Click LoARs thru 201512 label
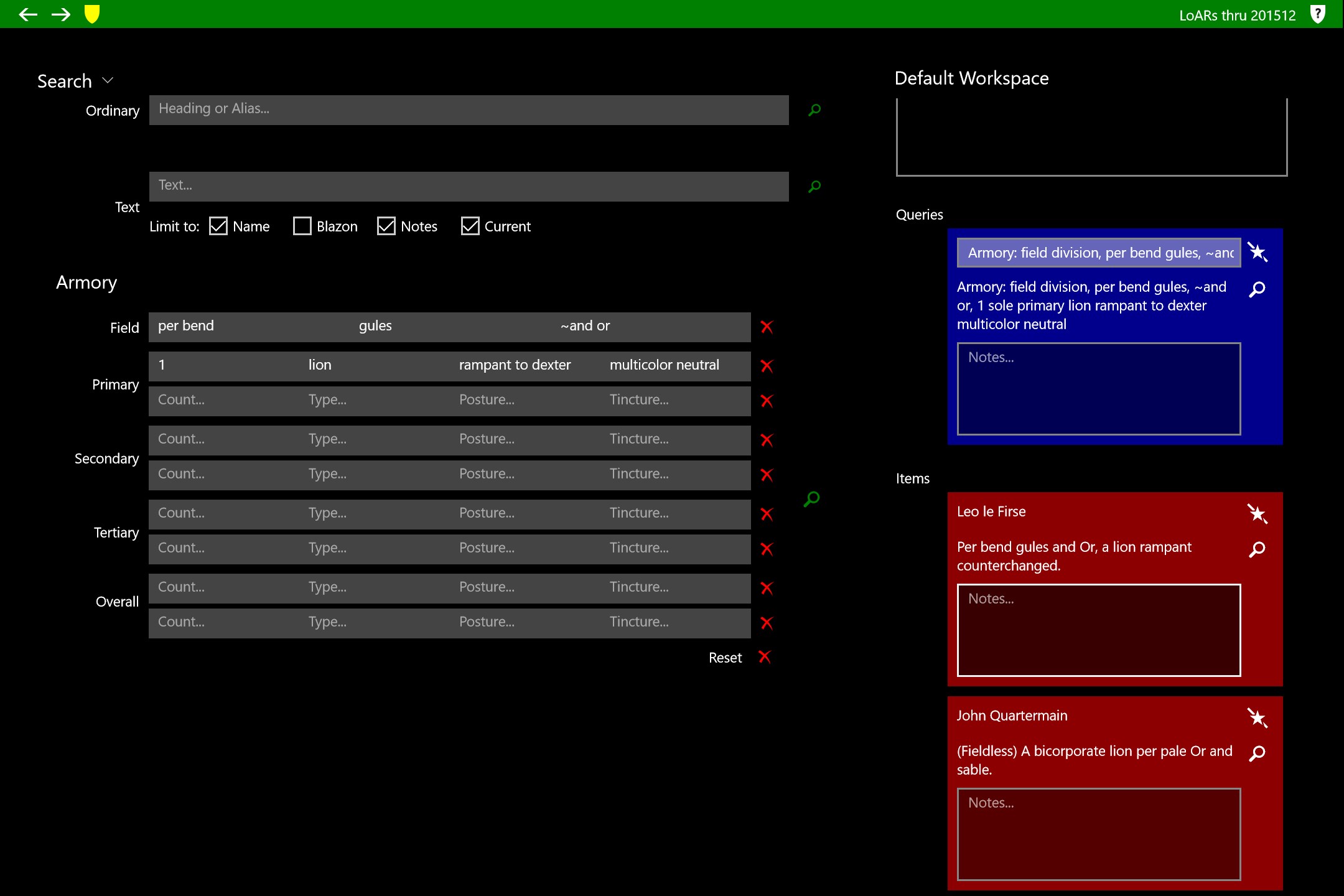 pyautogui.click(x=1237, y=16)
